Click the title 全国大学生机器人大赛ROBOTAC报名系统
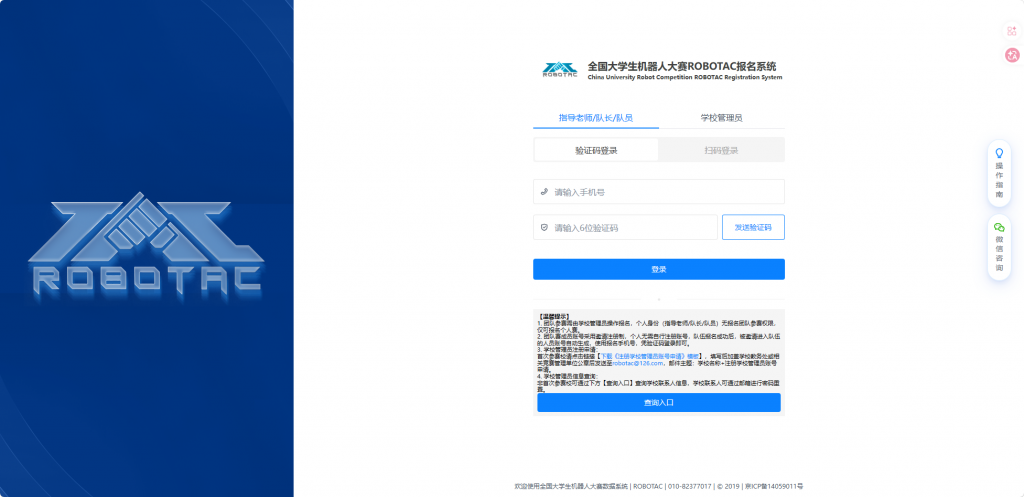Screen dimensions: 1024x497 (682, 66)
